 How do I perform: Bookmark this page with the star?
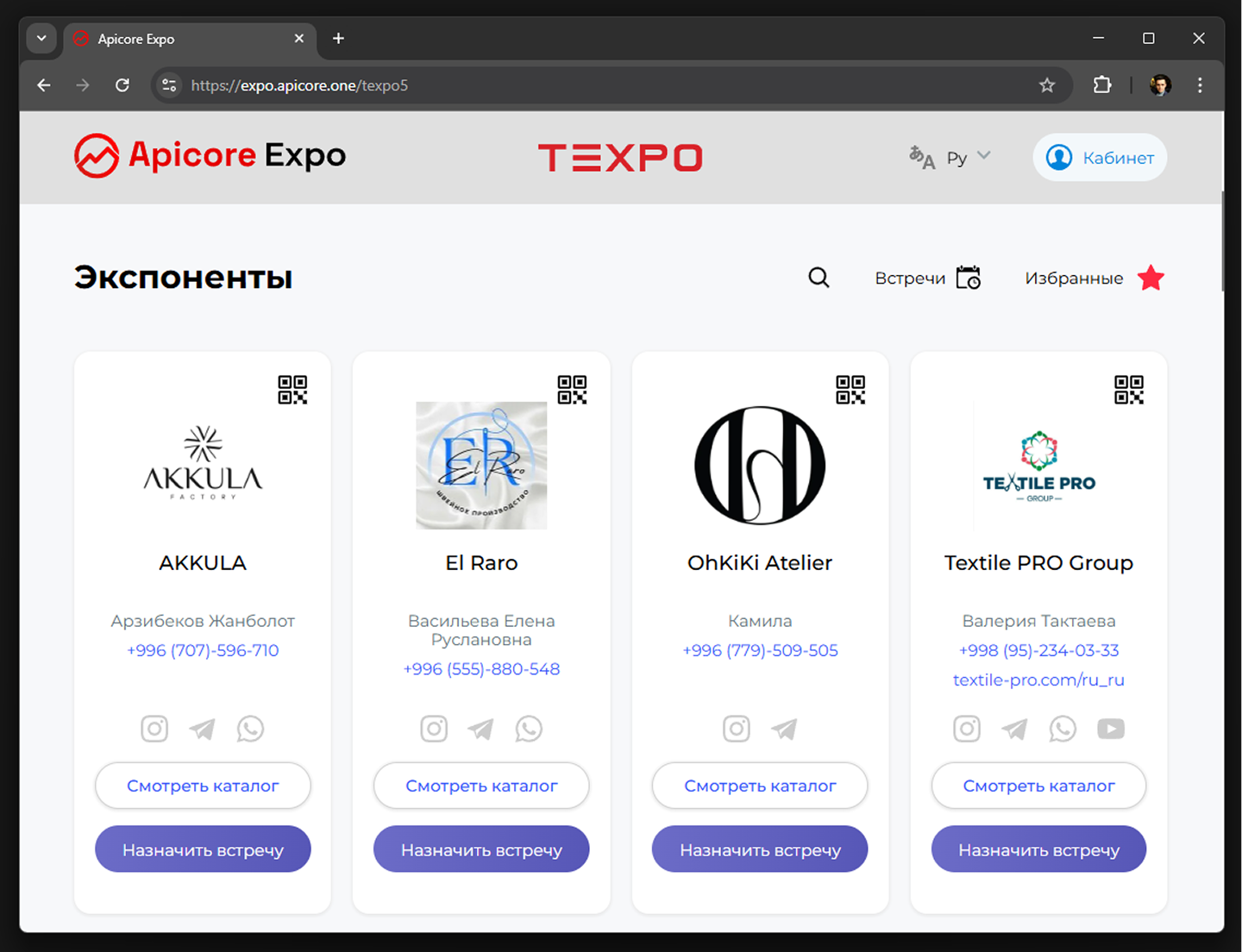click(1047, 85)
